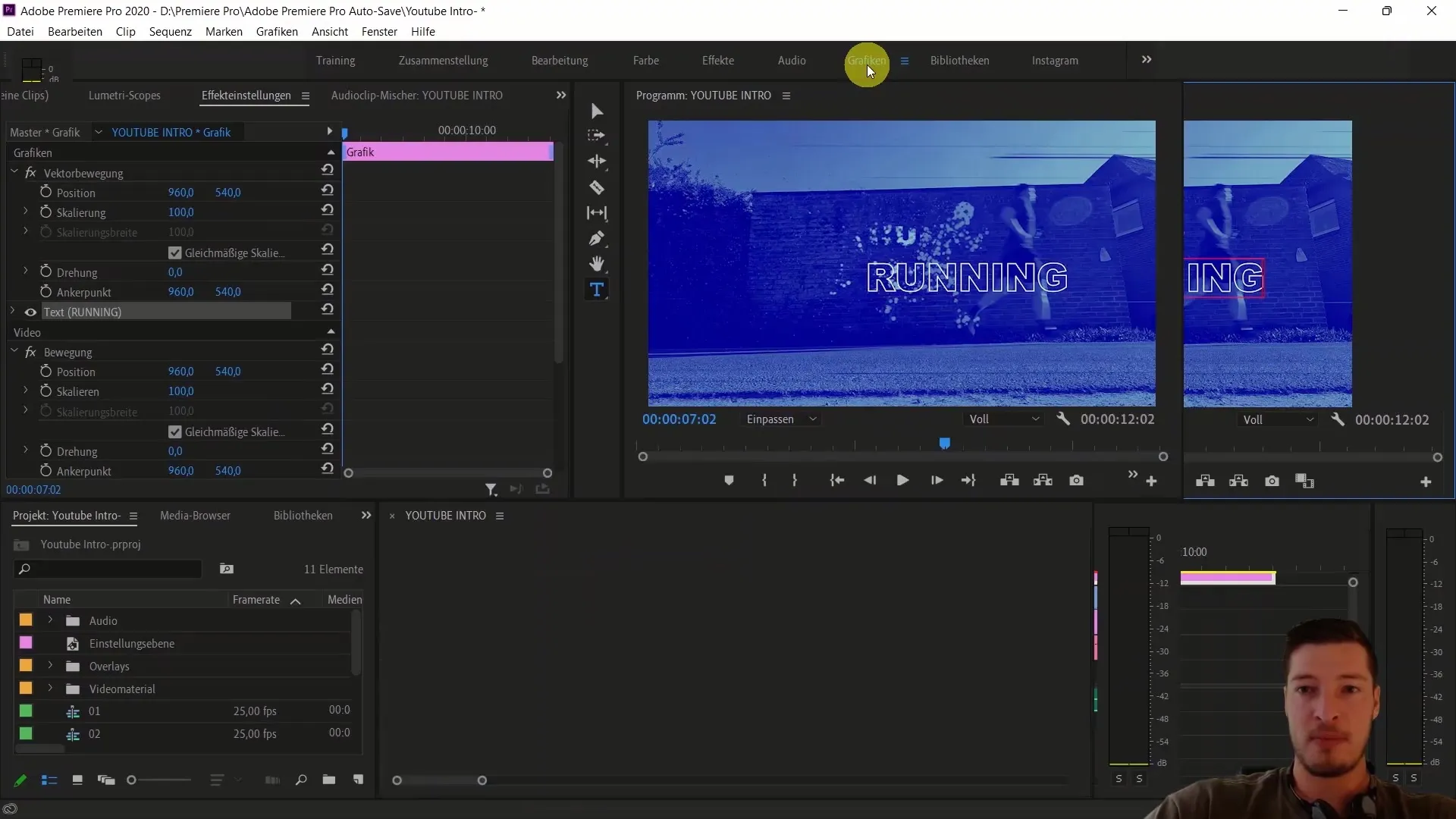The height and width of the screenshot is (819, 1456).
Task: Collapse the Bewegung effect
Action: [14, 352]
